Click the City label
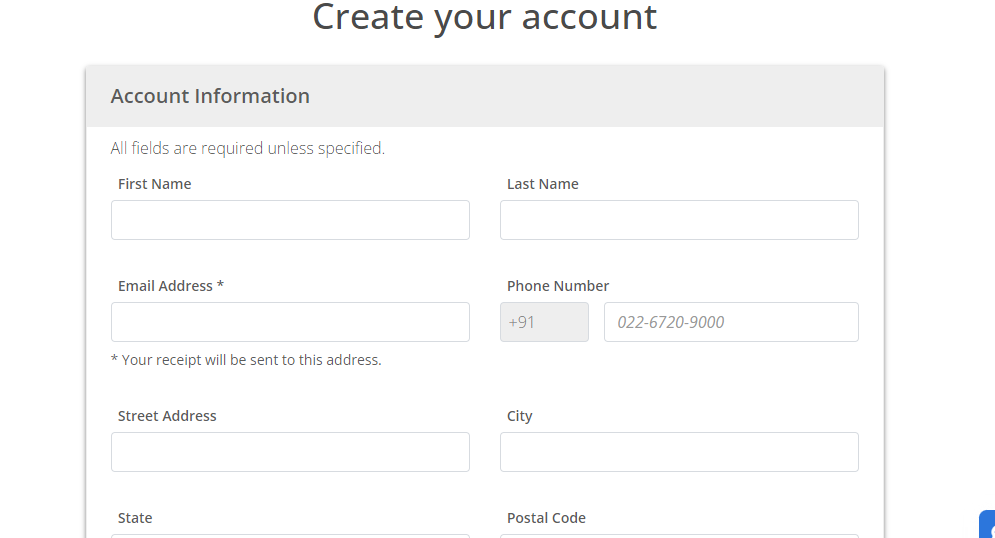995x538 pixels. coord(519,416)
